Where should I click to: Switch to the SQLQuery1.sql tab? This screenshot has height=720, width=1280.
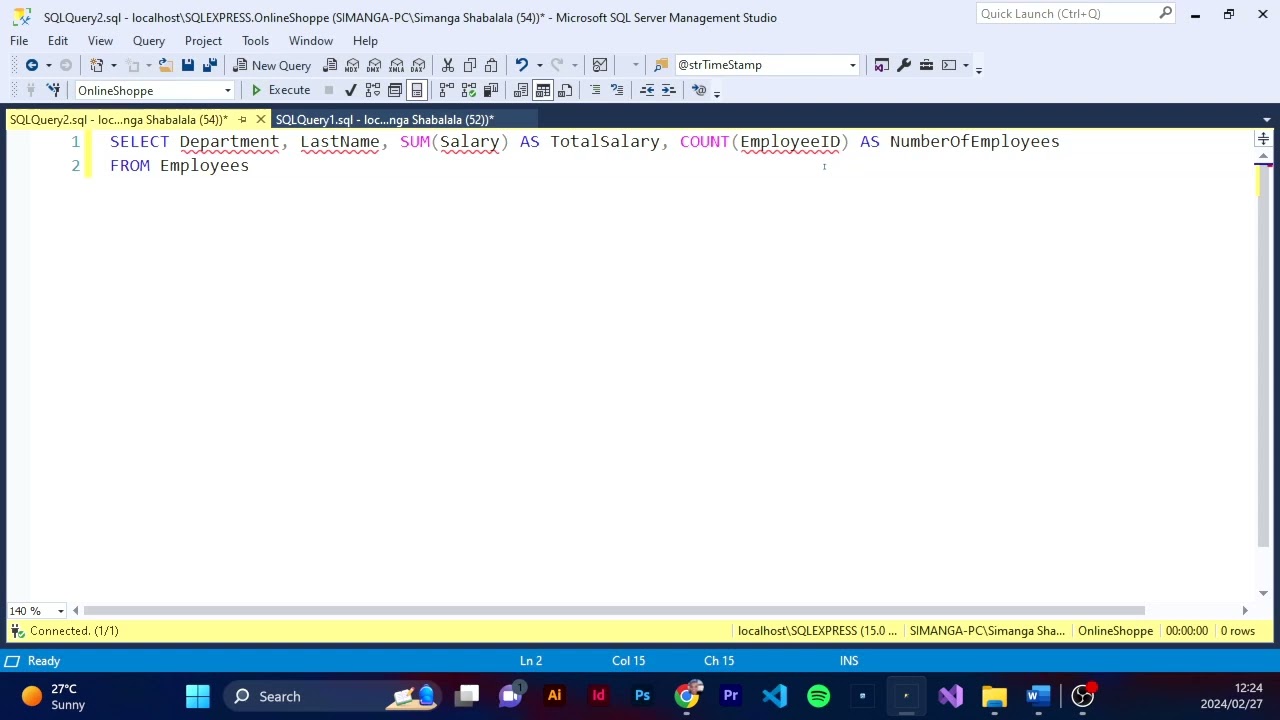click(x=385, y=120)
